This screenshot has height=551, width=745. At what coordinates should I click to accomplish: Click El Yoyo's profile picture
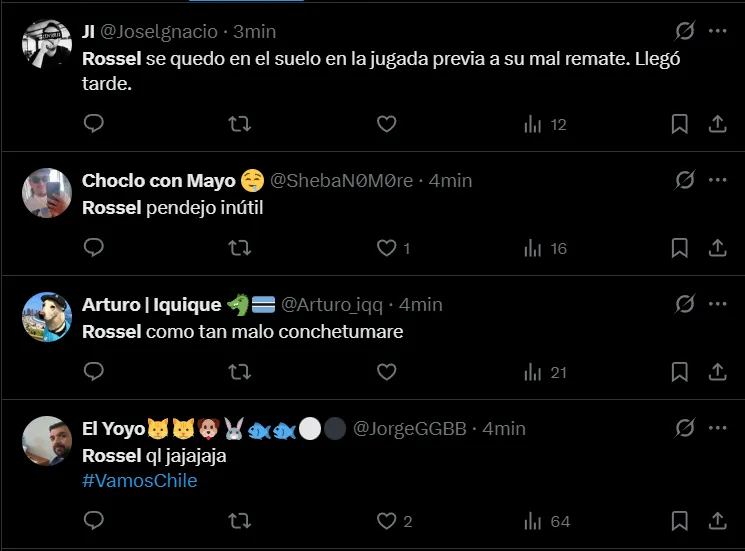point(45,441)
